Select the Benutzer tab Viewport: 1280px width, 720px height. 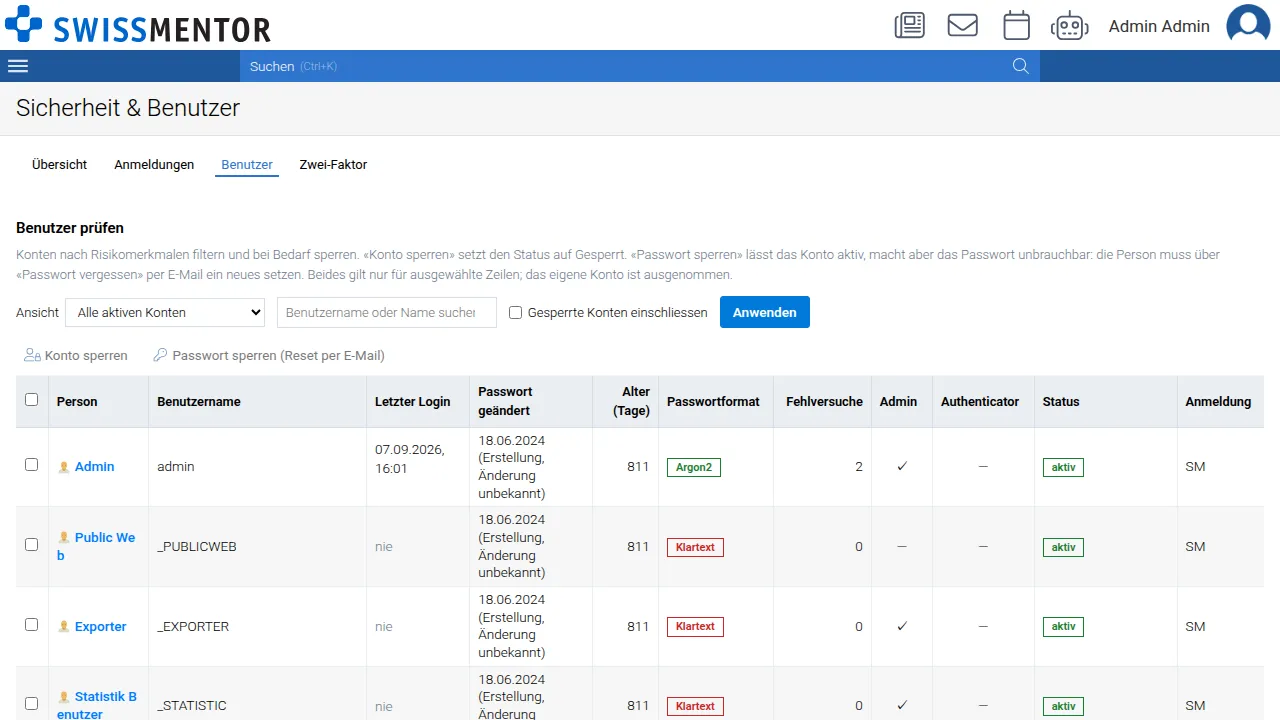coord(247,165)
